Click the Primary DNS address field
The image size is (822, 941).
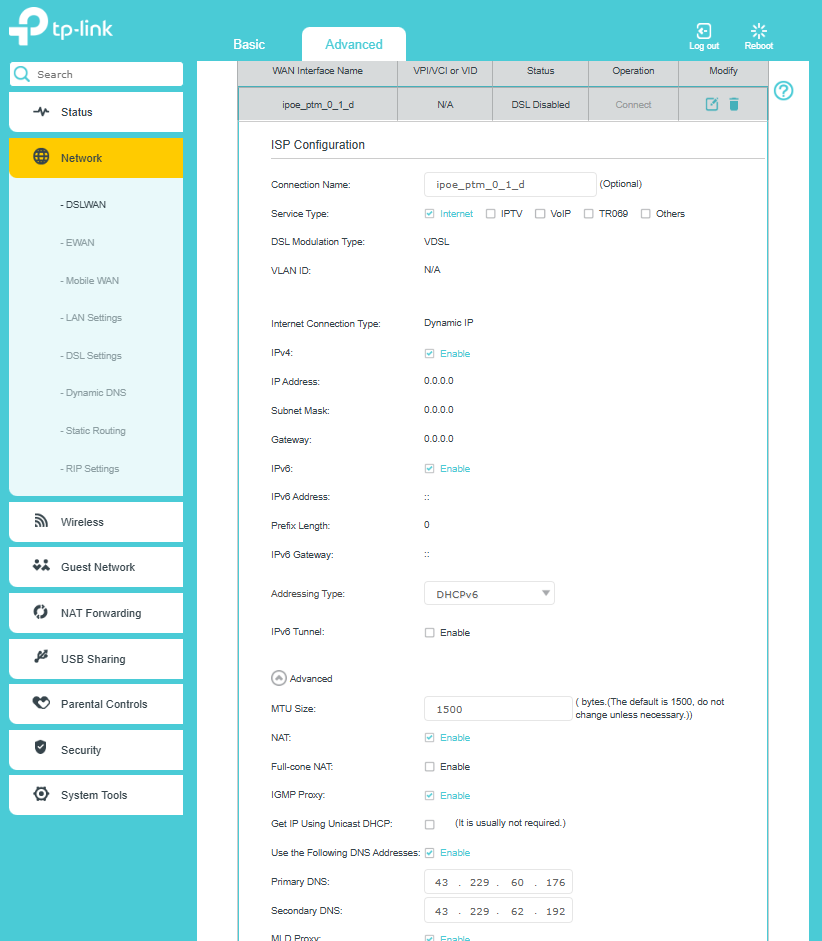(498, 882)
